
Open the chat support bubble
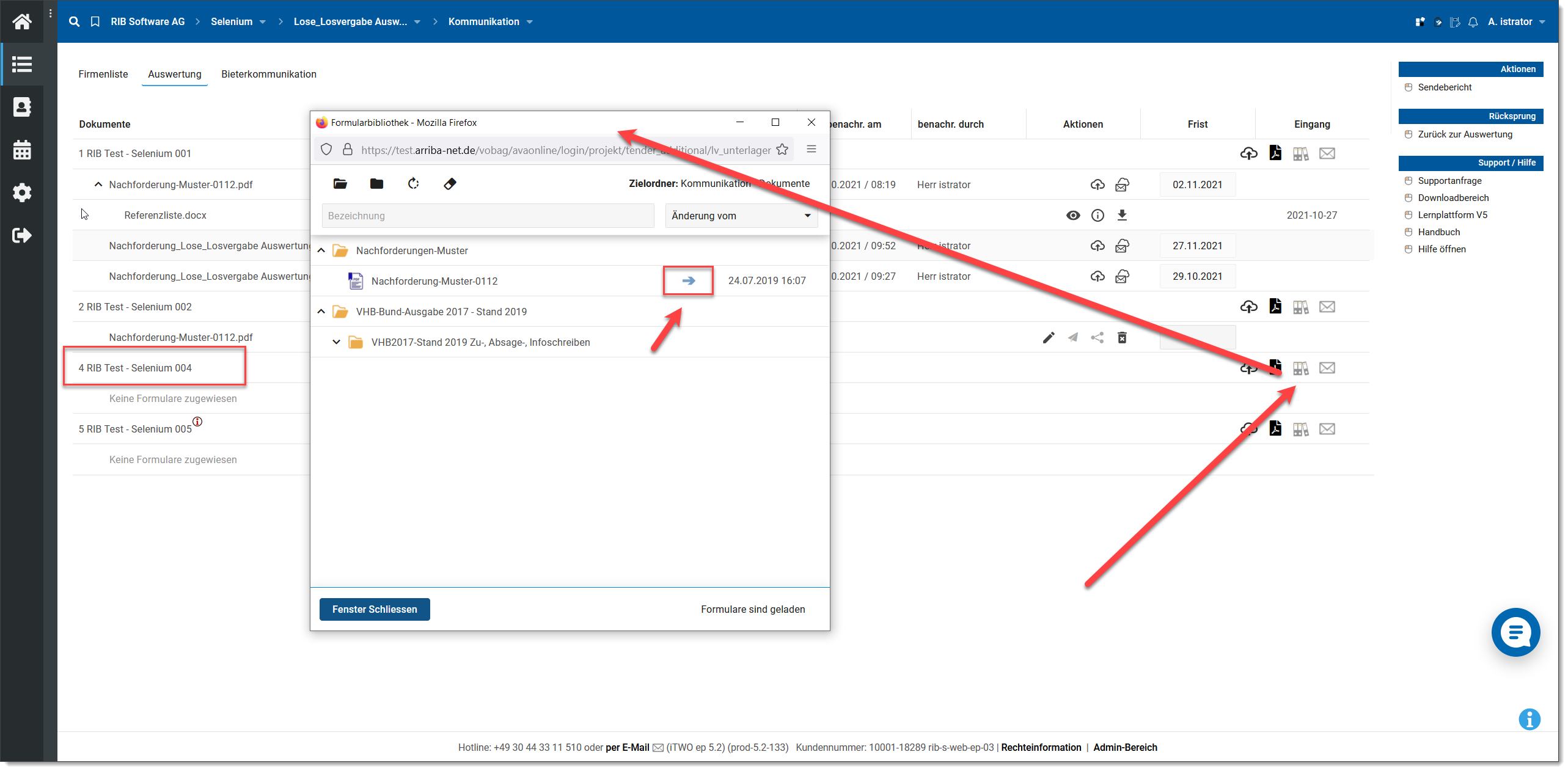point(1515,632)
